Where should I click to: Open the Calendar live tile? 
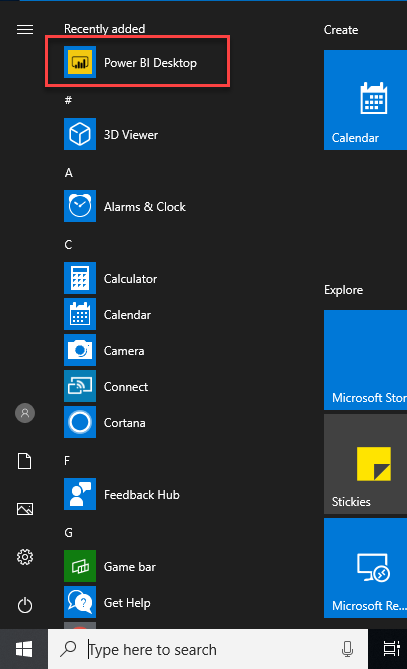point(365,100)
